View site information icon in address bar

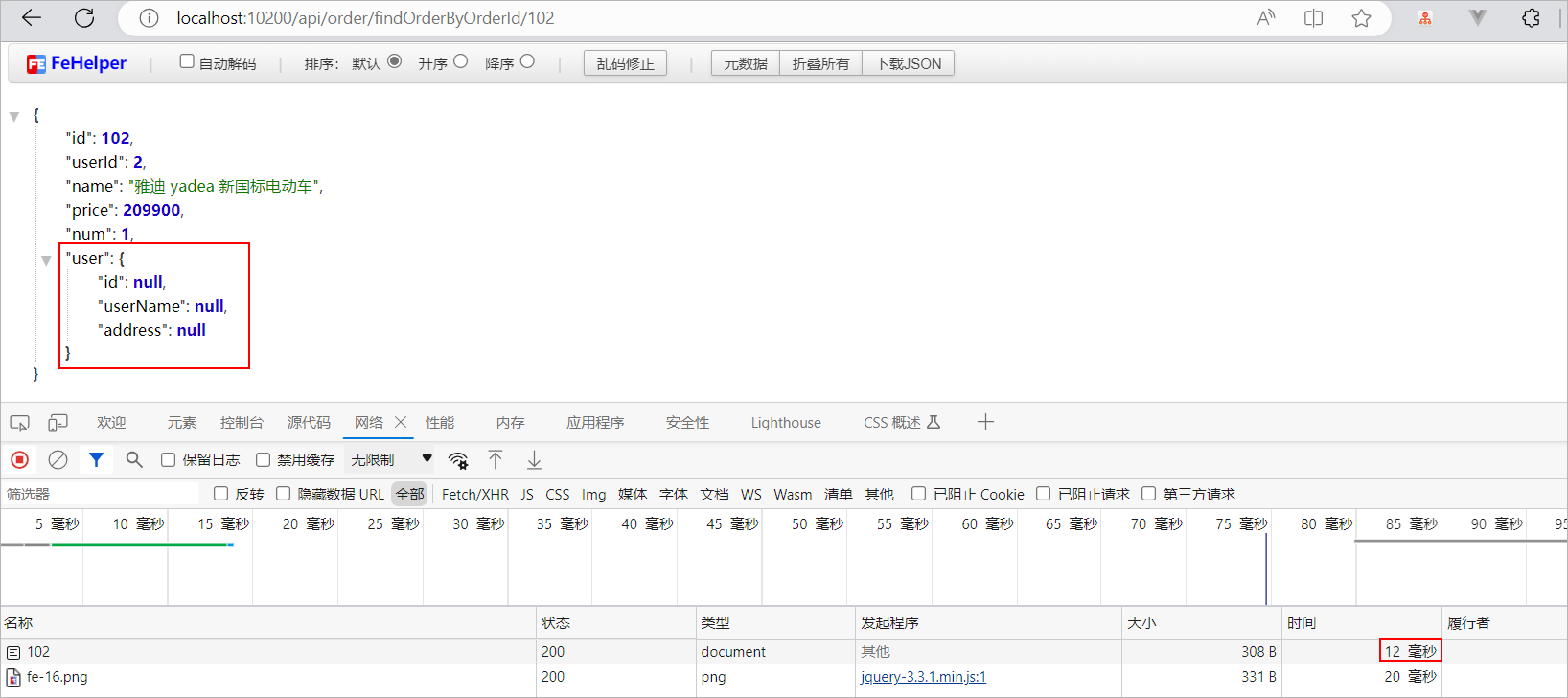coord(149,18)
